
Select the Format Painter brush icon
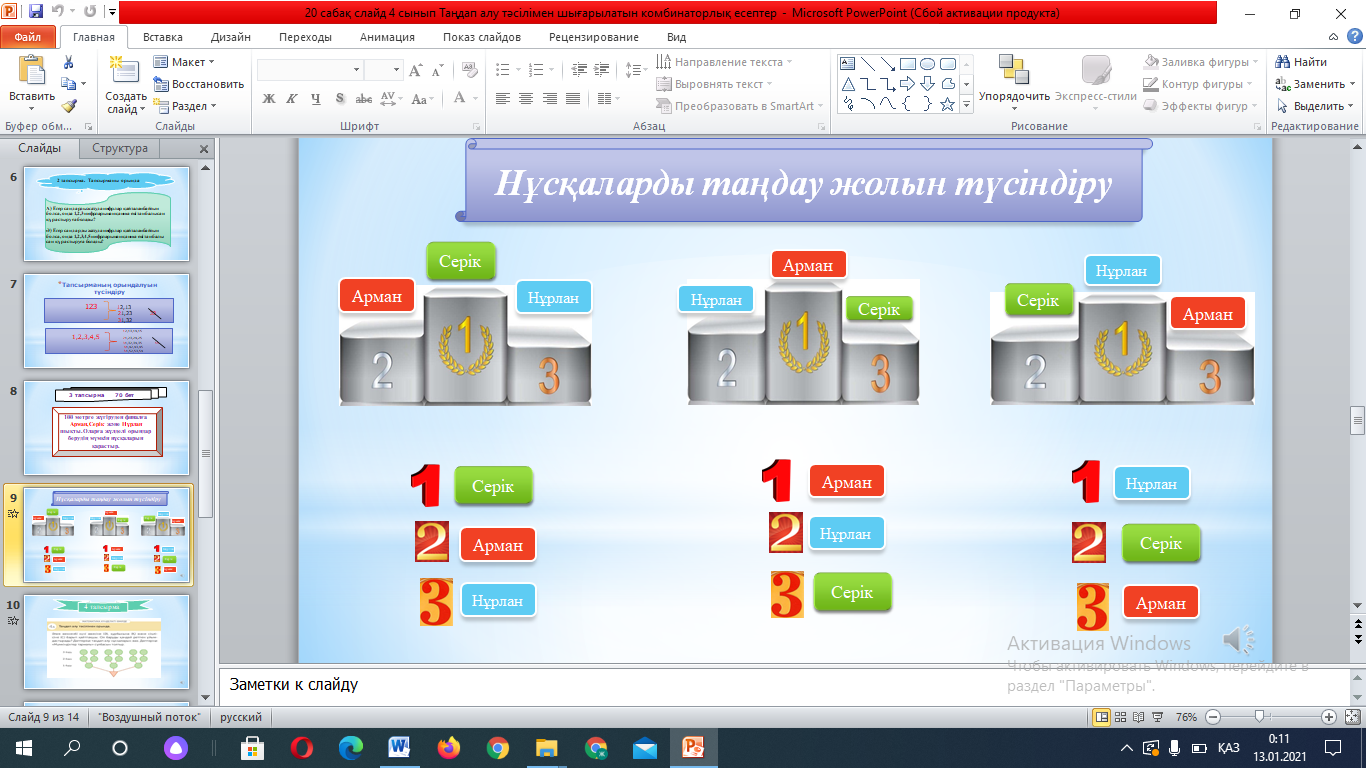69,106
